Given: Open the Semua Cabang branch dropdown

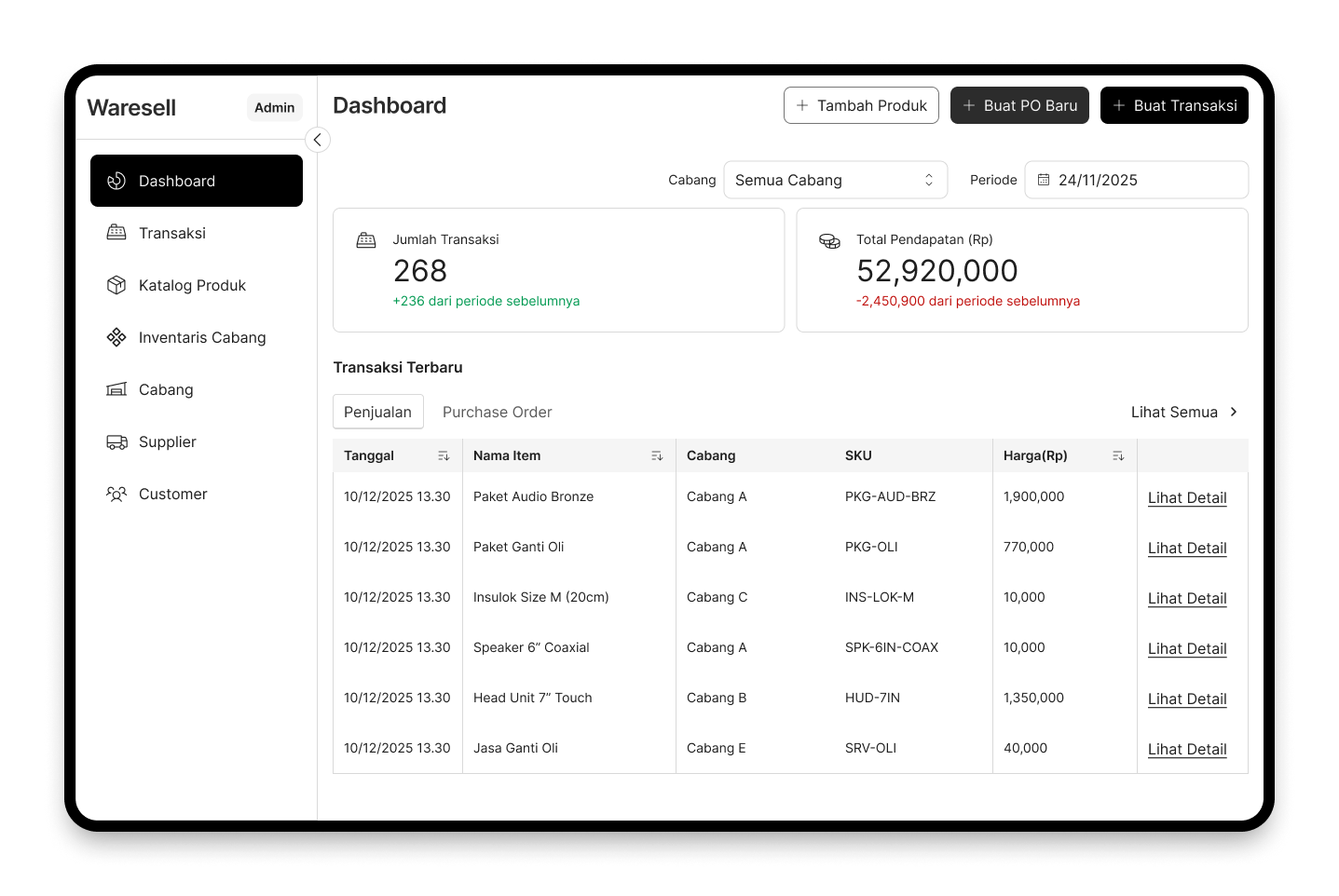Looking at the screenshot, I should [835, 180].
